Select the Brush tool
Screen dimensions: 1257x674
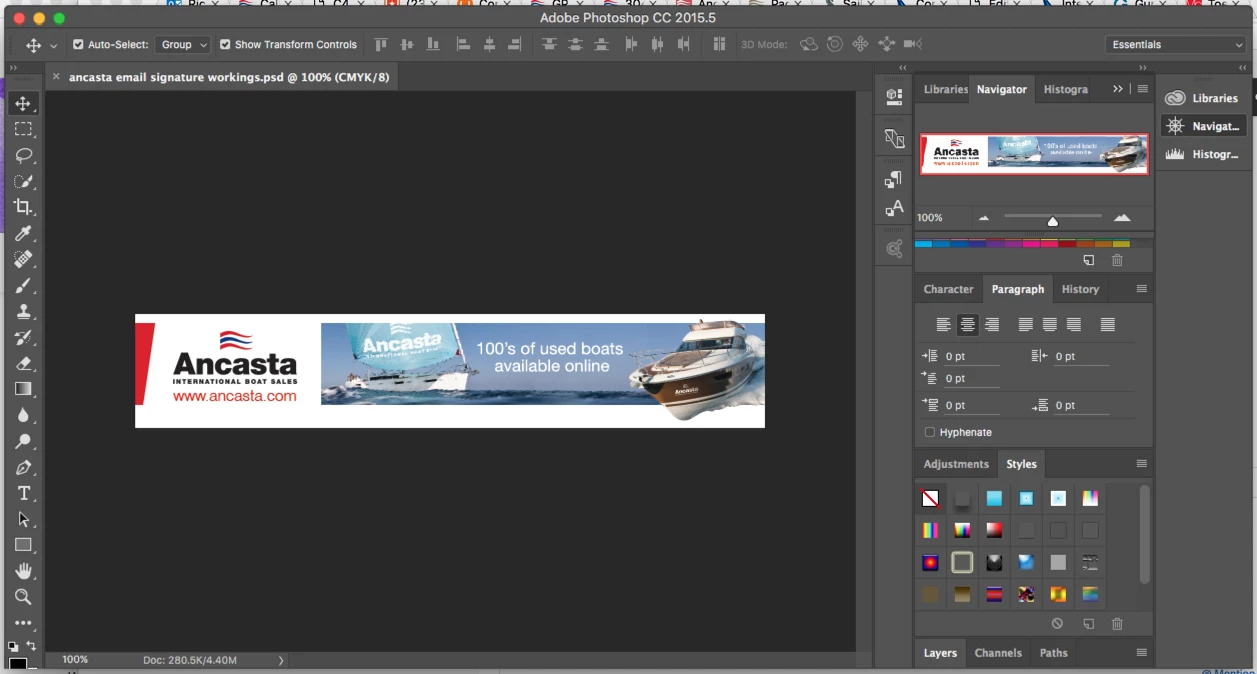(23, 286)
